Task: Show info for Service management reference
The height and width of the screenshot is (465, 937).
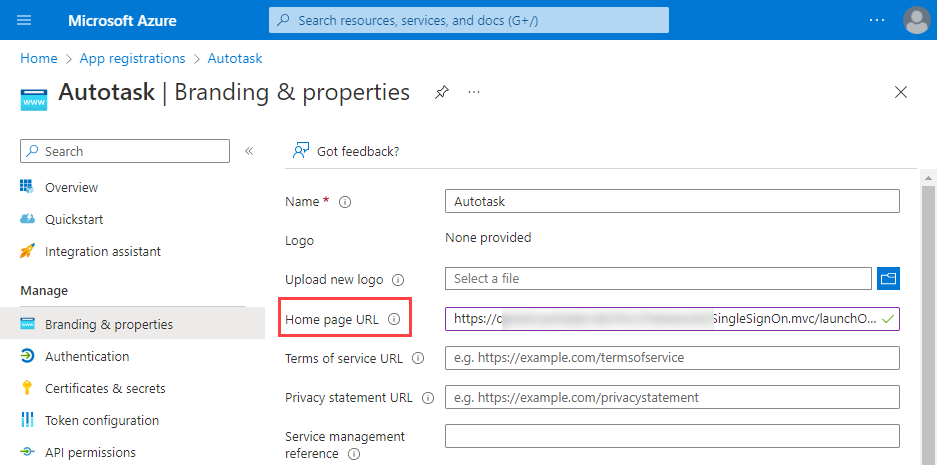Action: point(354,454)
